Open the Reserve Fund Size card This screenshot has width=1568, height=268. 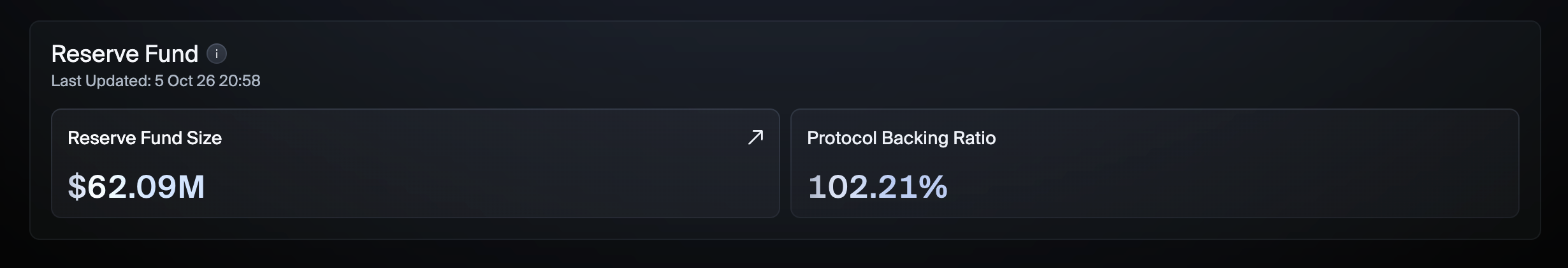(416, 163)
